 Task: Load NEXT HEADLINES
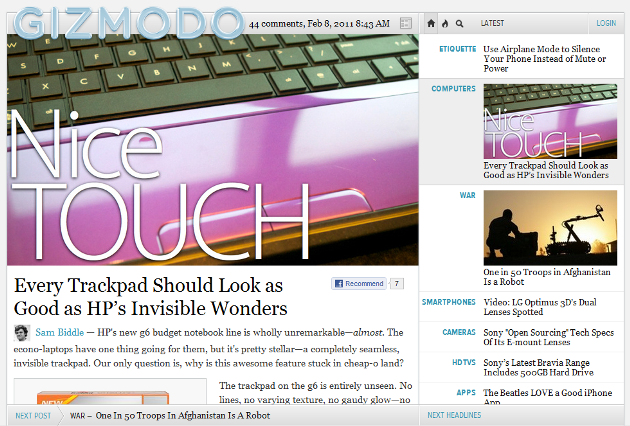[454, 415]
